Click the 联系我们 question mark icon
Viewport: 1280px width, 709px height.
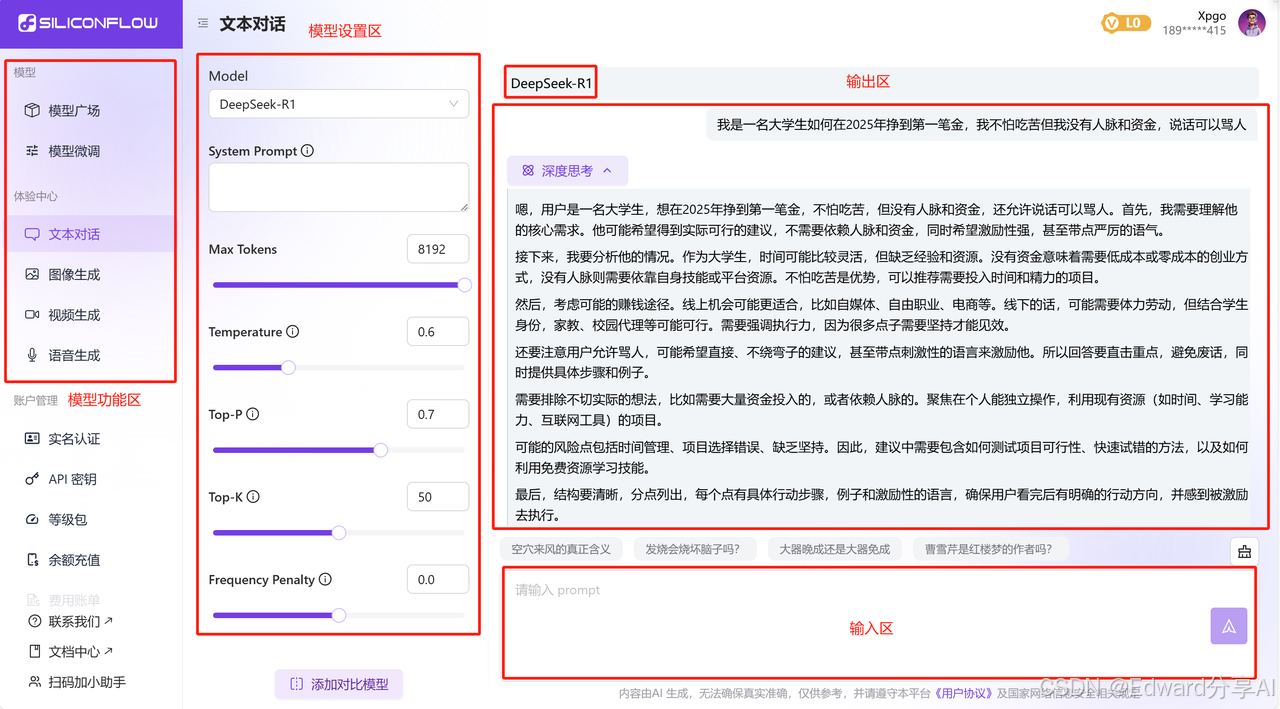pyautogui.click(x=35, y=621)
